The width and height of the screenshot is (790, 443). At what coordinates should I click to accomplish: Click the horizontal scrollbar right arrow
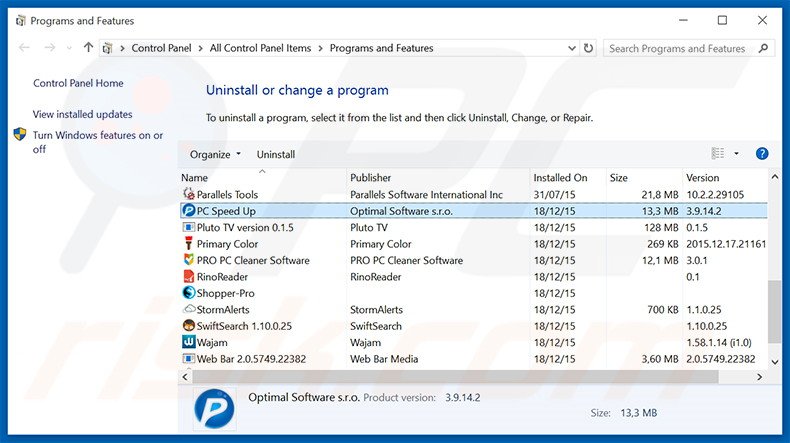tap(759, 376)
